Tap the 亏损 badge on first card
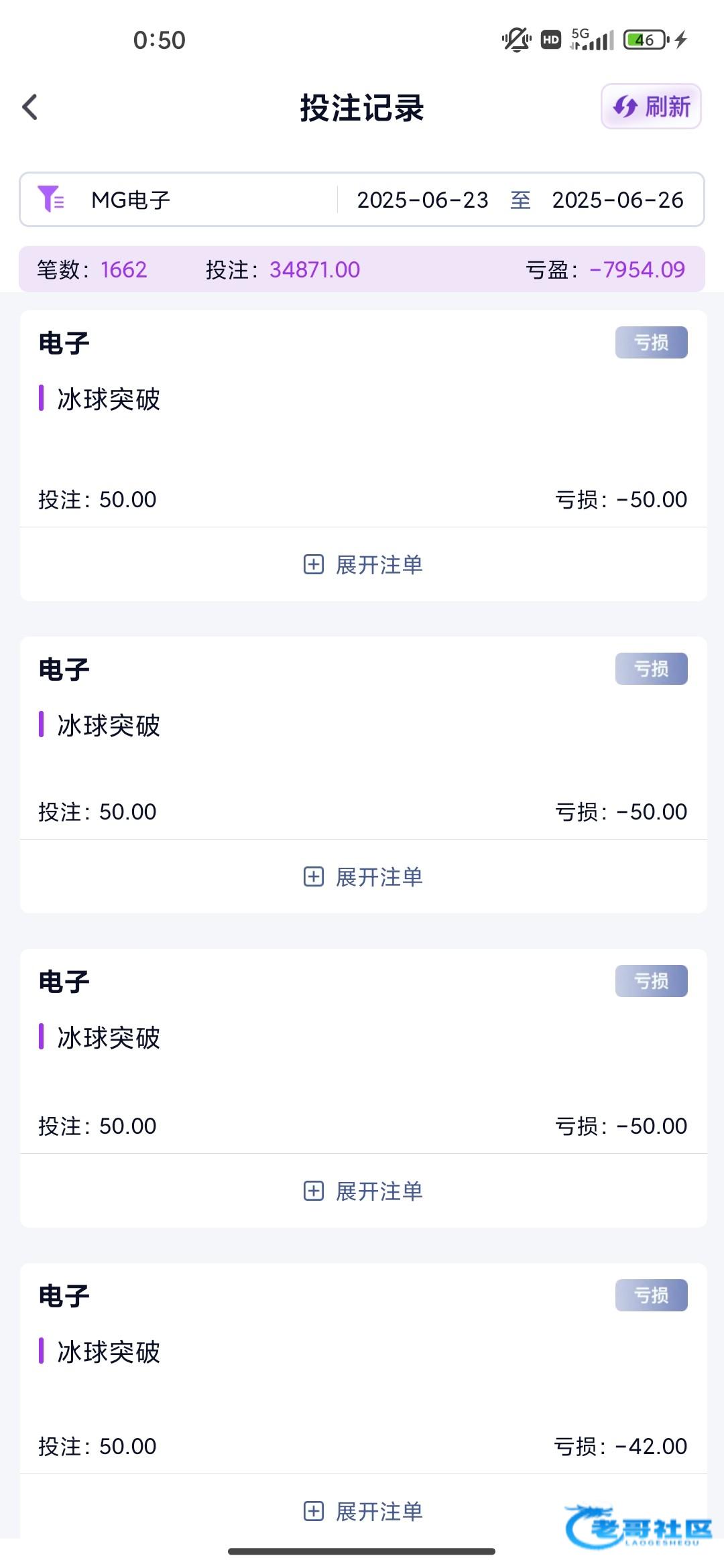Viewport: 724px width, 1568px height. click(651, 342)
